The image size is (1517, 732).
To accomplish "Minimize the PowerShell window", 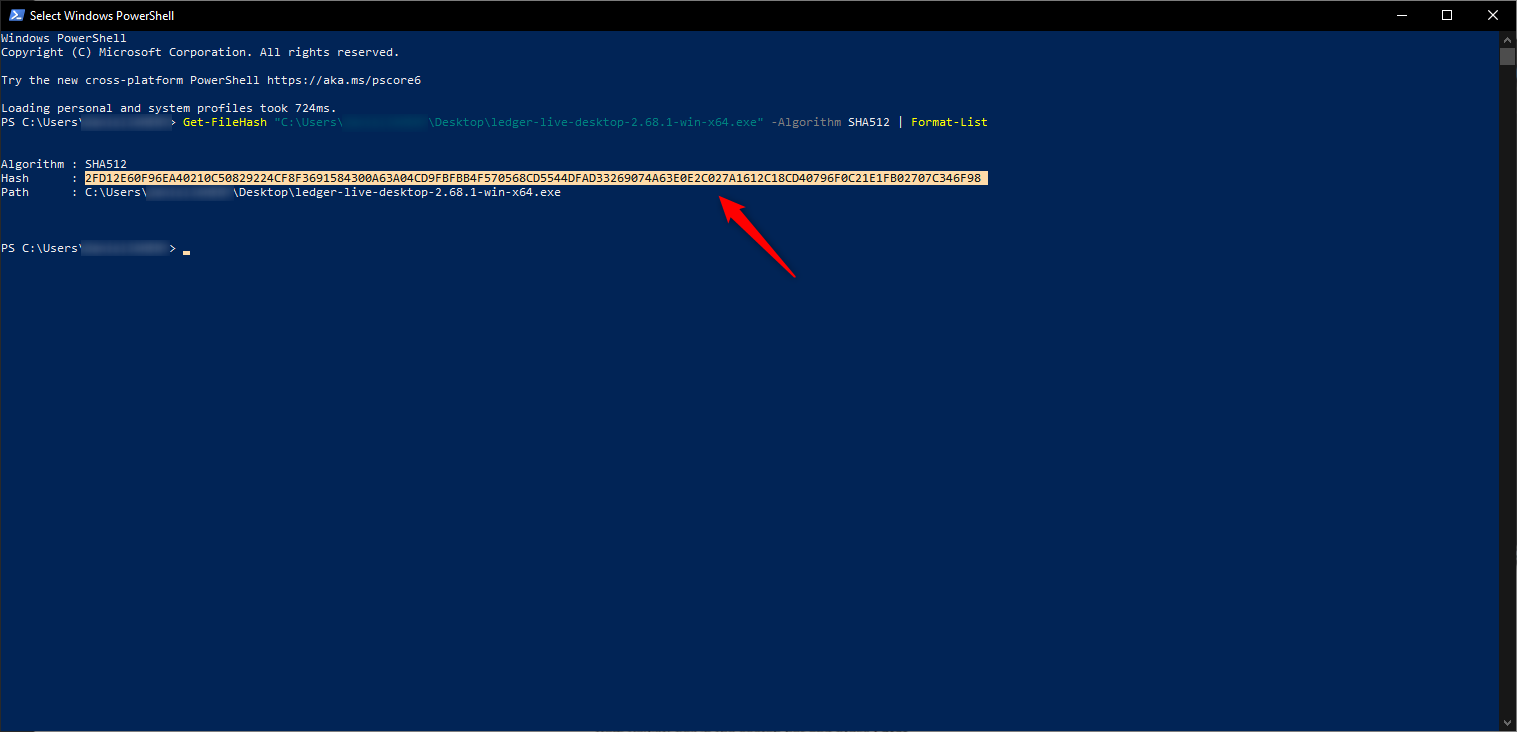I will tap(1400, 15).
